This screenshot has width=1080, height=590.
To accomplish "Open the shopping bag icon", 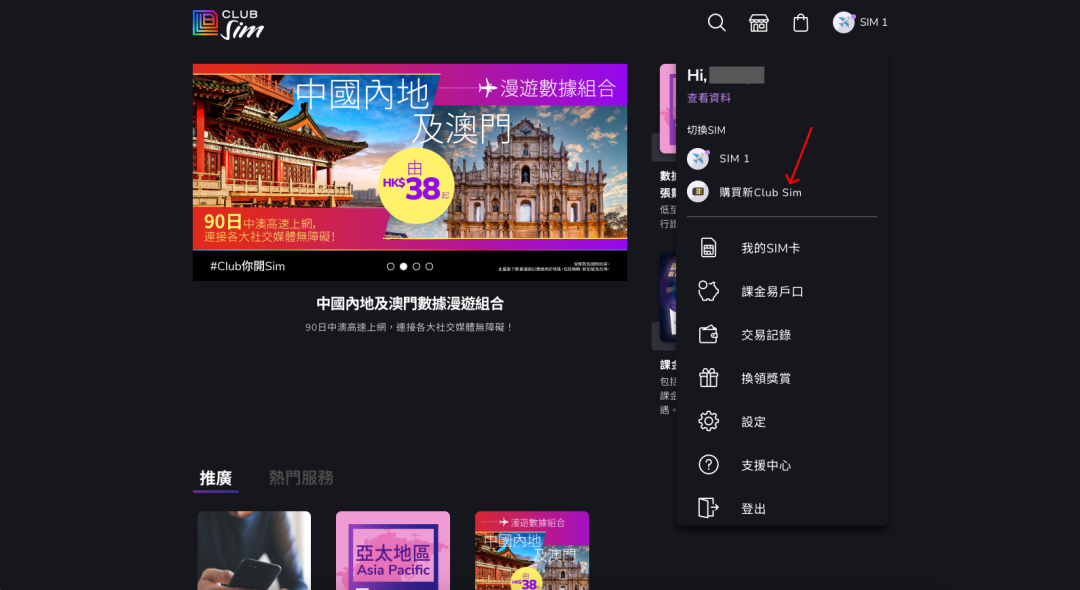I will click(800, 22).
